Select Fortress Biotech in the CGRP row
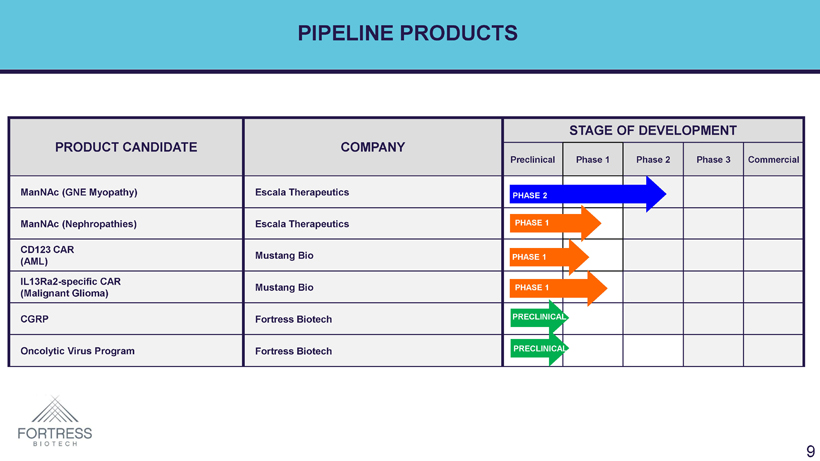Image resolution: width=820 pixels, height=461 pixels. (293, 320)
